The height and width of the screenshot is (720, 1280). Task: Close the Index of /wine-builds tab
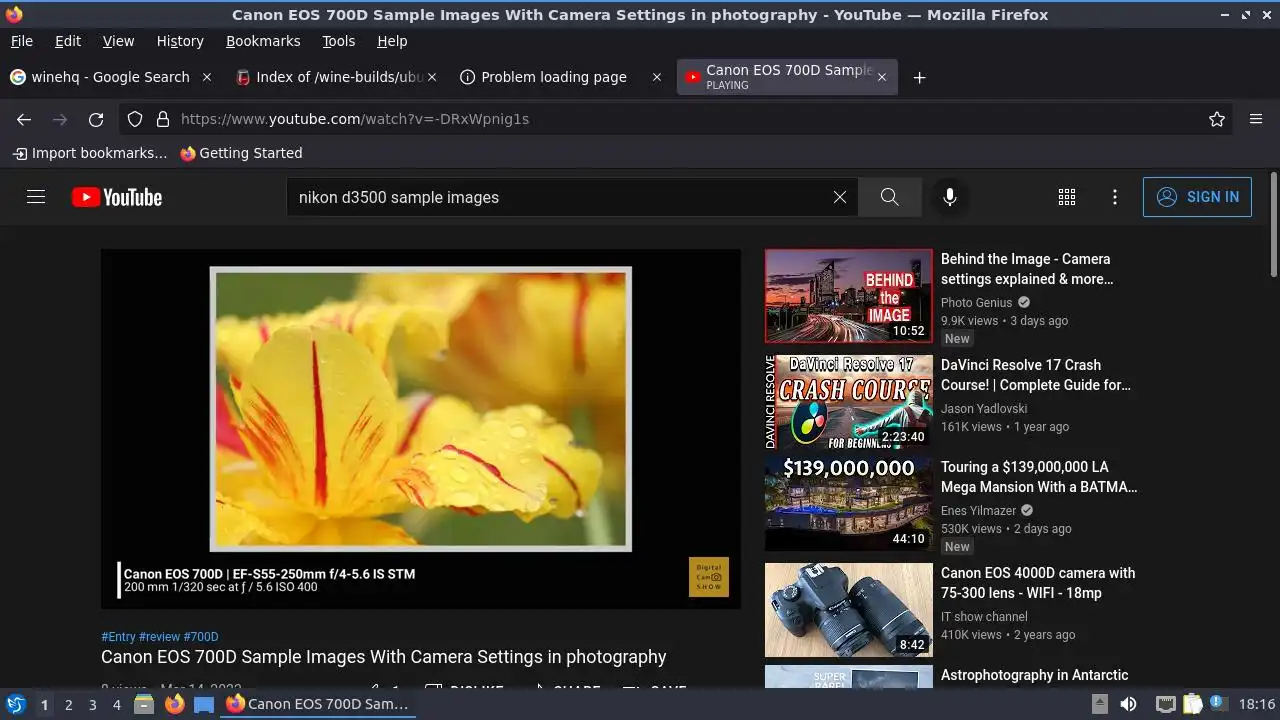click(x=432, y=77)
